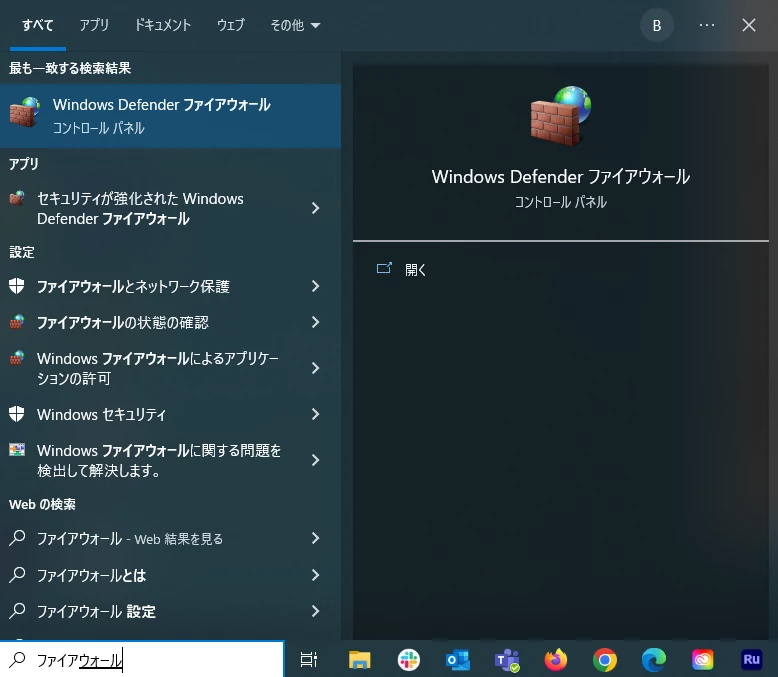Image resolution: width=778 pixels, height=677 pixels.
Task: Expand chevron for Windows セキュリティ
Action: (316, 414)
